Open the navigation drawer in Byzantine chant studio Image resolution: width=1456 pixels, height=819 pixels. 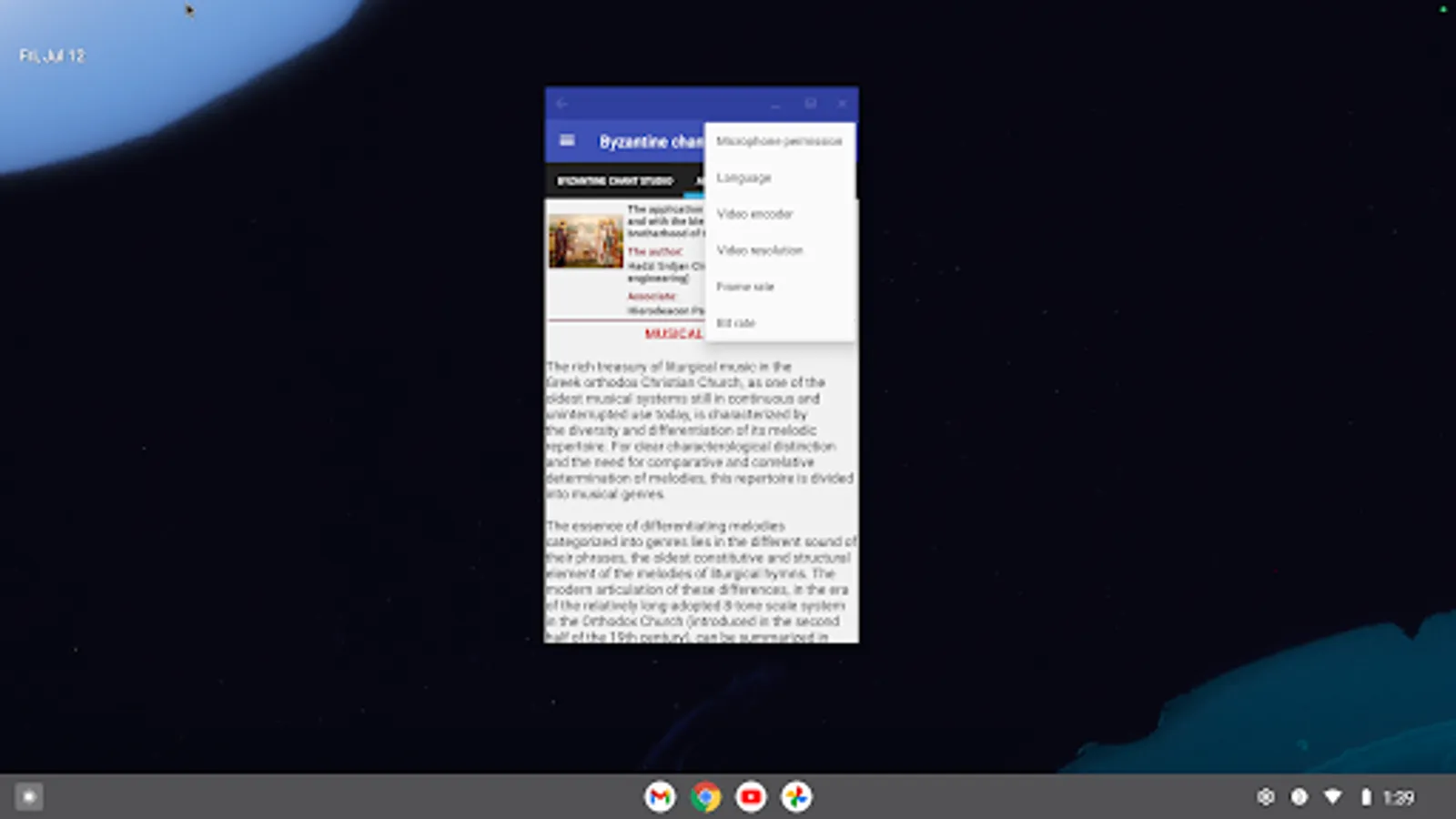[566, 139]
